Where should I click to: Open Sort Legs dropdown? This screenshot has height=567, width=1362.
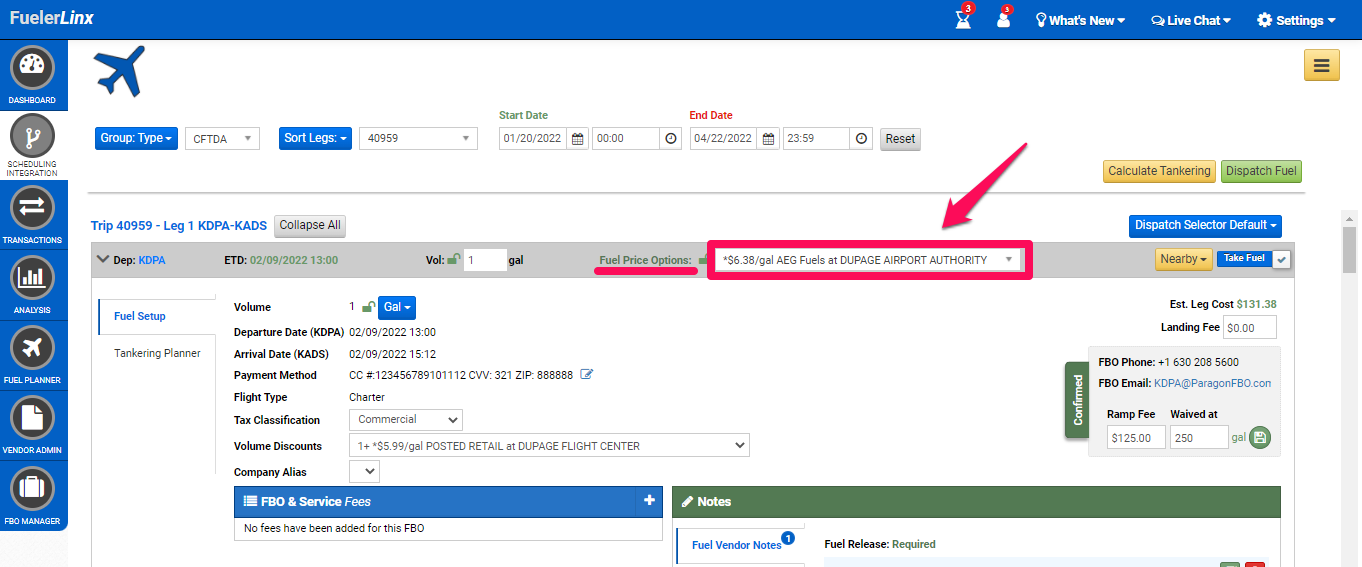click(x=315, y=138)
